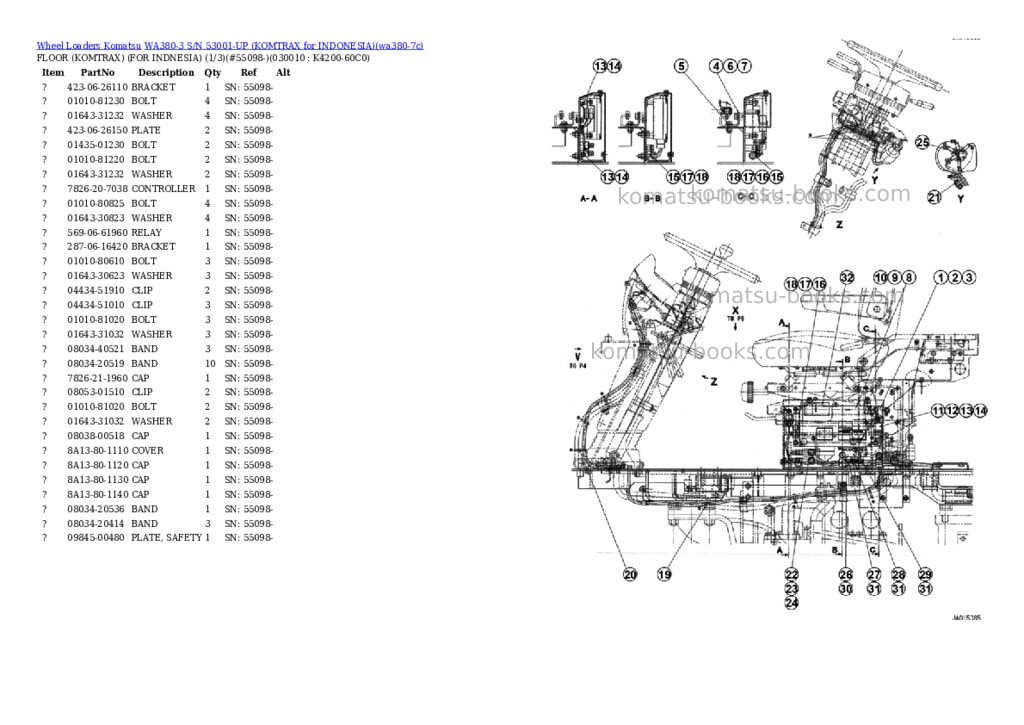The width and height of the screenshot is (1024, 725).
Task: Click the Ref column header
Action: click(249, 72)
